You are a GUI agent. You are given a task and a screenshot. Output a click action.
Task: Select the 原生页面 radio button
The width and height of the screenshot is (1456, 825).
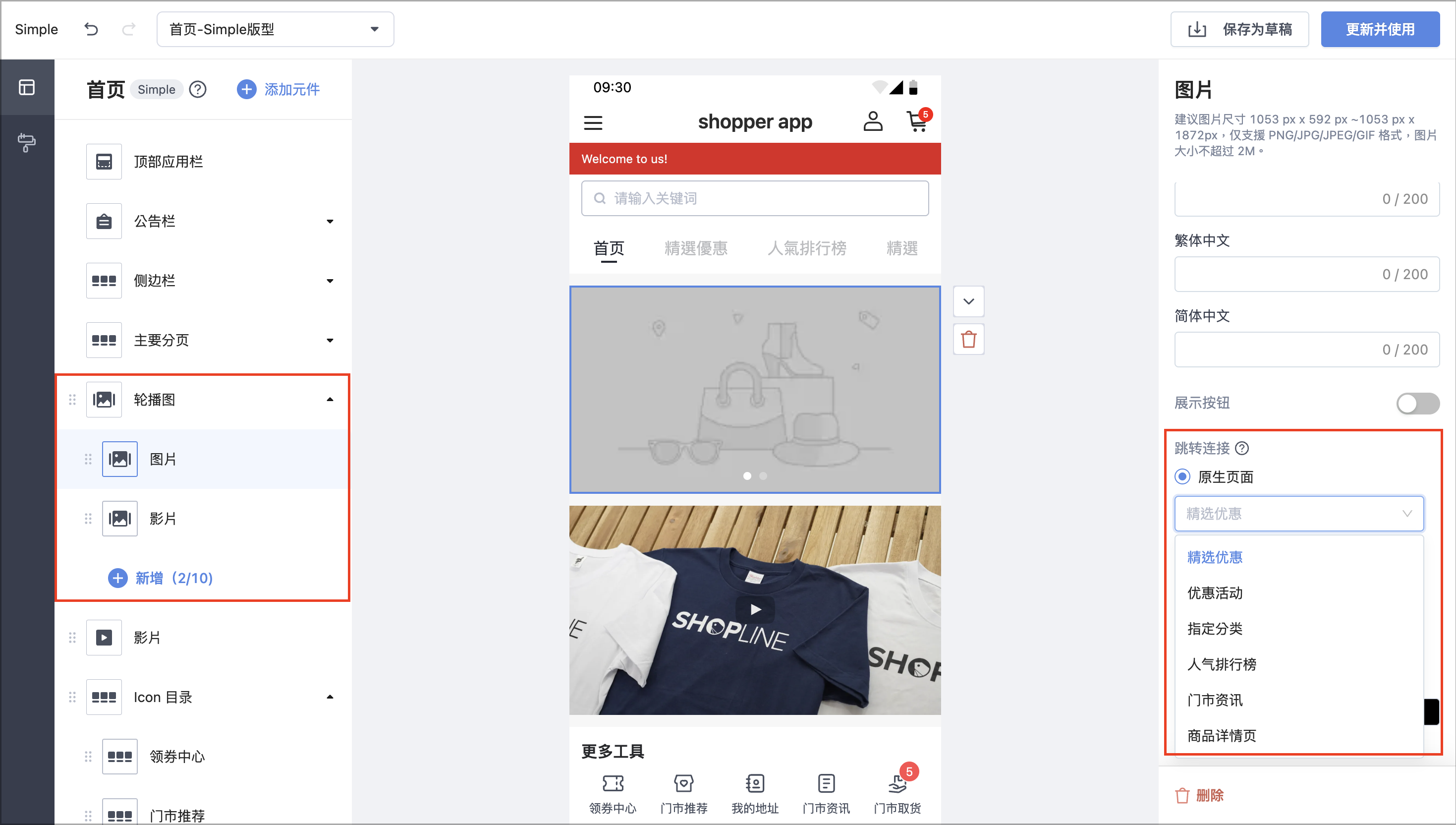click(x=1182, y=476)
